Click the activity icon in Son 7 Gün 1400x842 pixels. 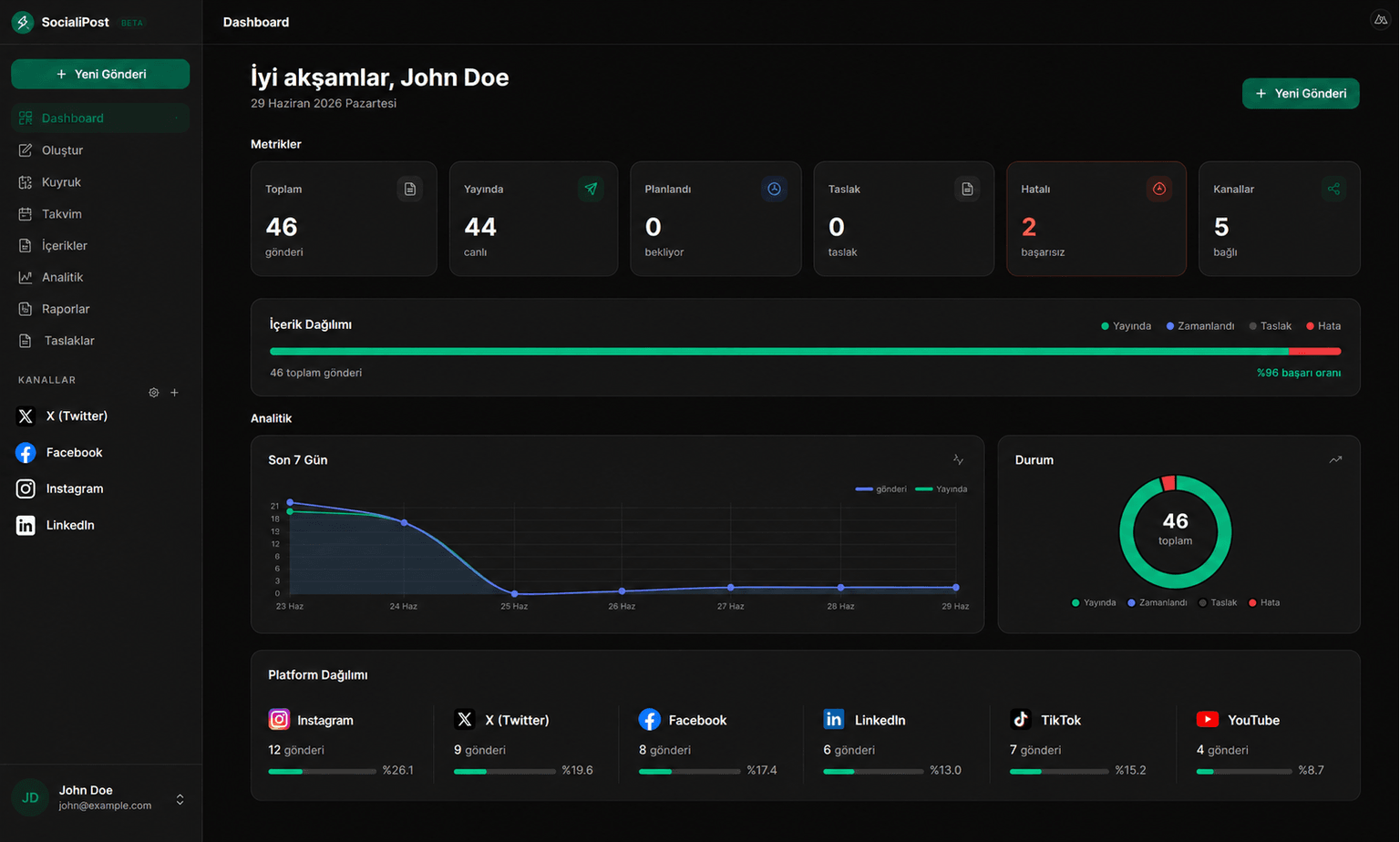pos(958,459)
